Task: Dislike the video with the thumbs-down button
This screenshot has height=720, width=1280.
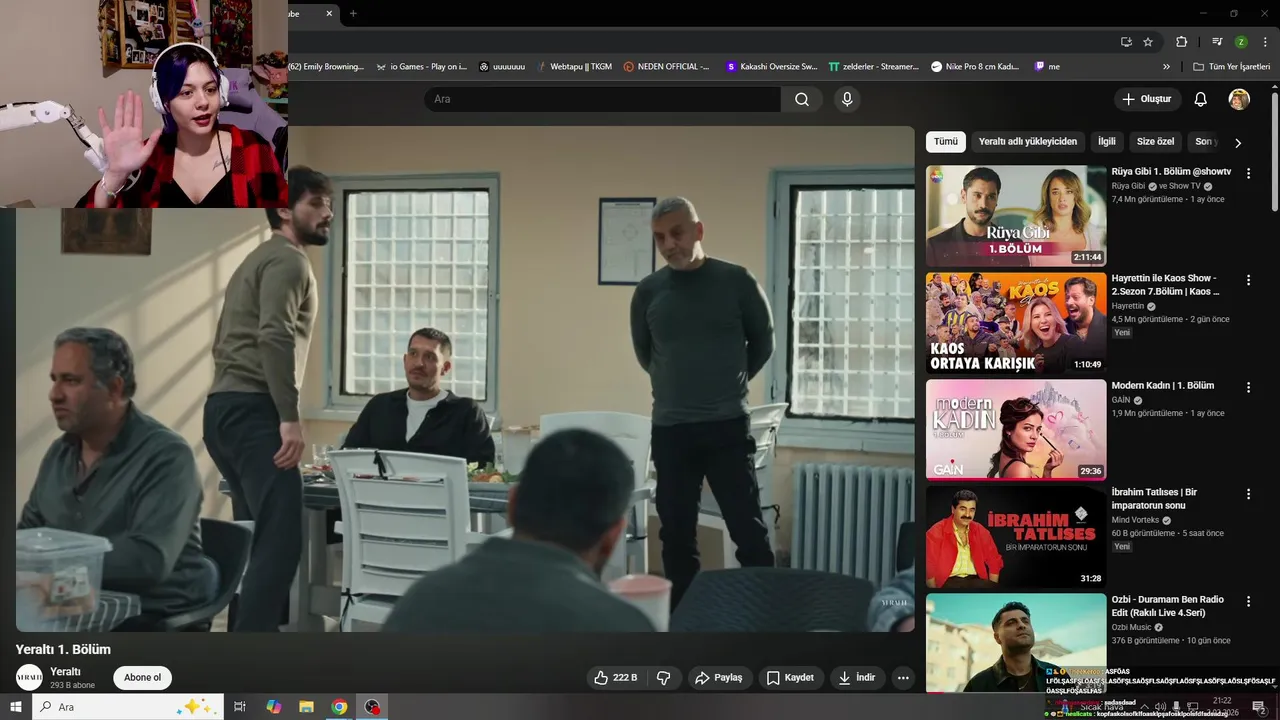Action: click(664, 678)
